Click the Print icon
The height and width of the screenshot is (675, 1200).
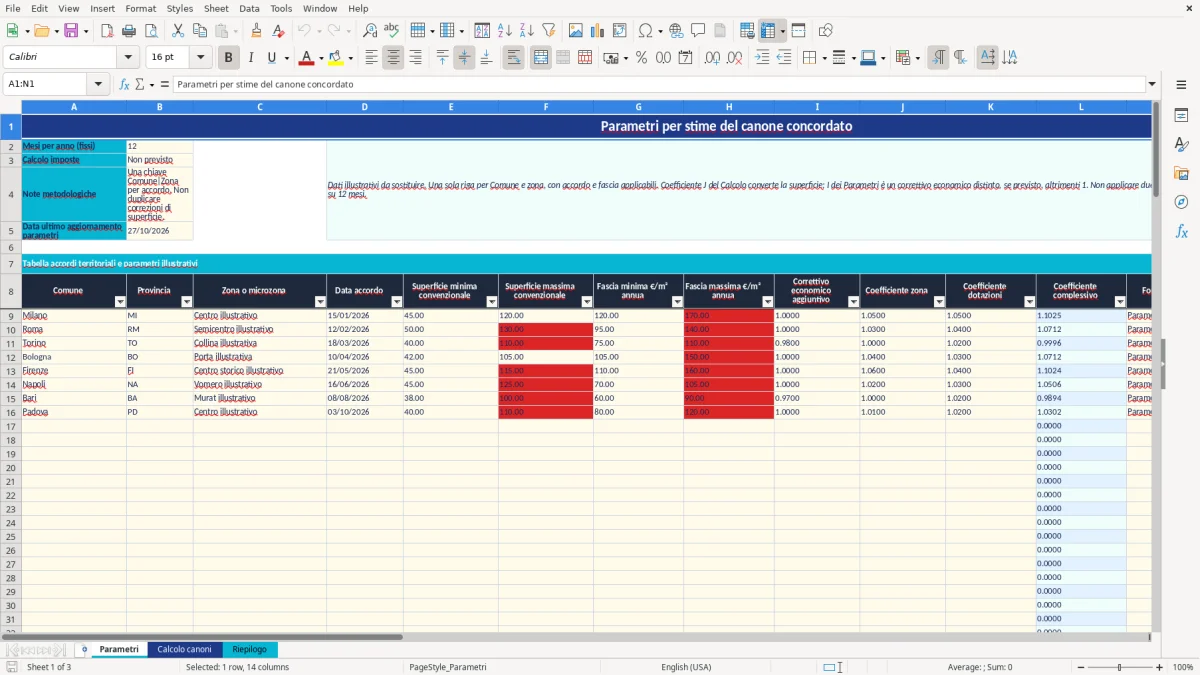click(x=130, y=31)
